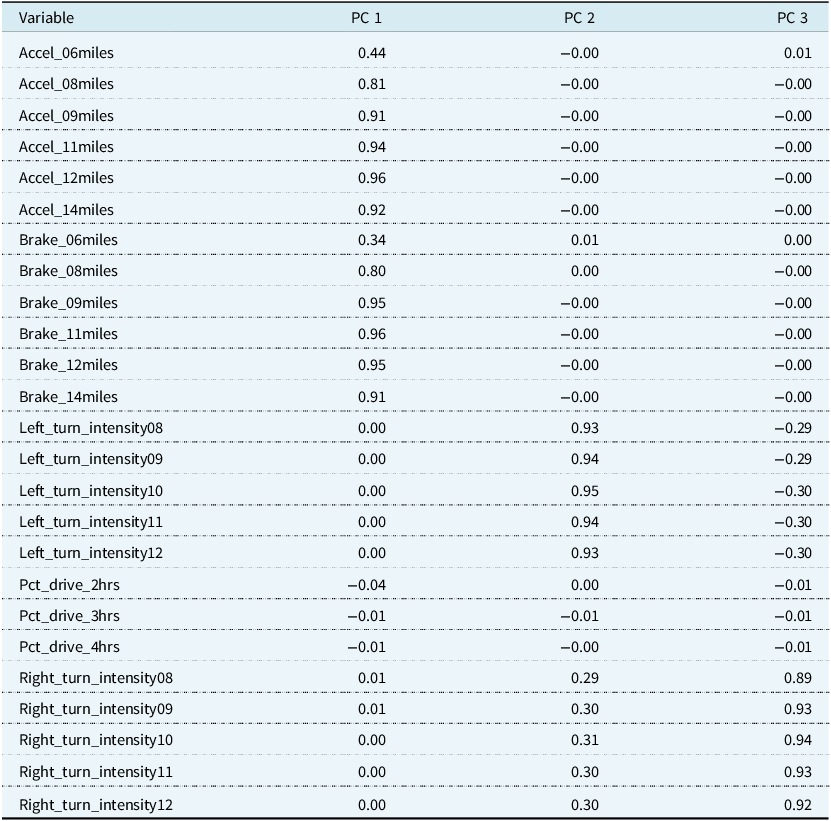This screenshot has width=831, height=821.
Task: Click the 0.92 value for Accel_14miles
Action: coord(372,210)
